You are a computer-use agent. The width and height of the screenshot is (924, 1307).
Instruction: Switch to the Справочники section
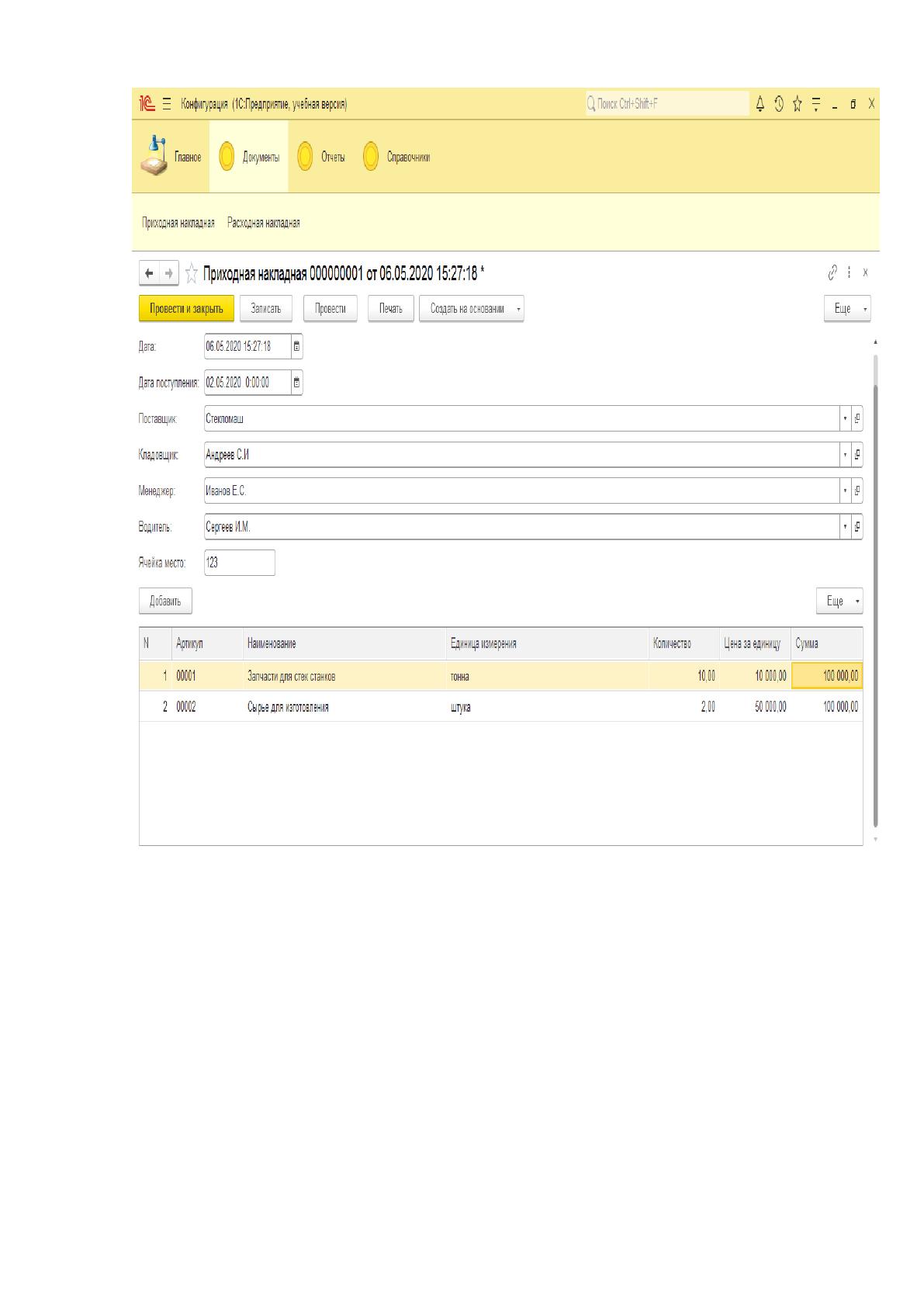tap(396, 157)
